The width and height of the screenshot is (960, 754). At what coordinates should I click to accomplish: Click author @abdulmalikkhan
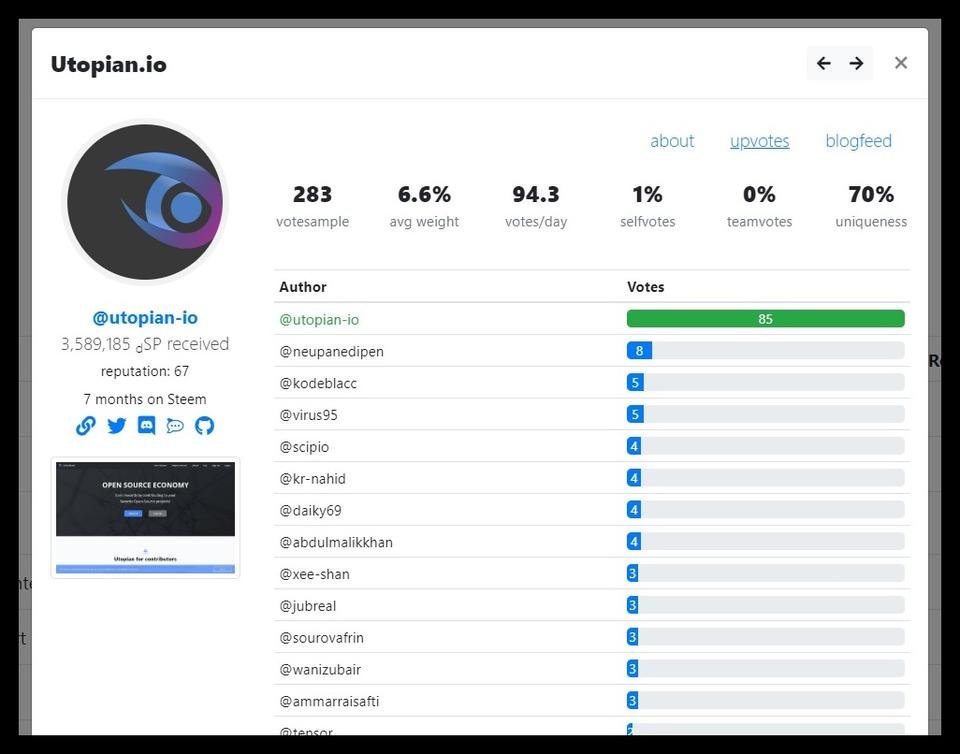(x=336, y=542)
